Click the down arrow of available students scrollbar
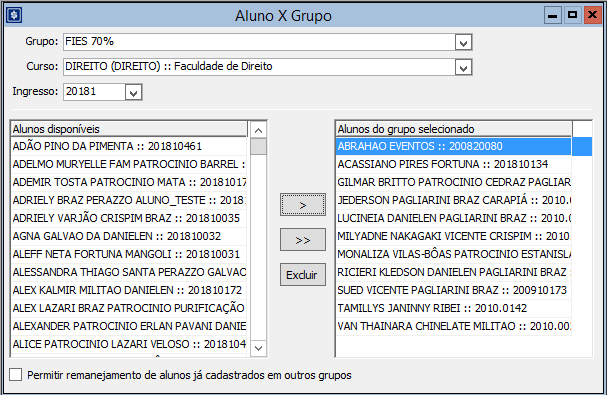Screen dimensions: 607x395 (258, 348)
